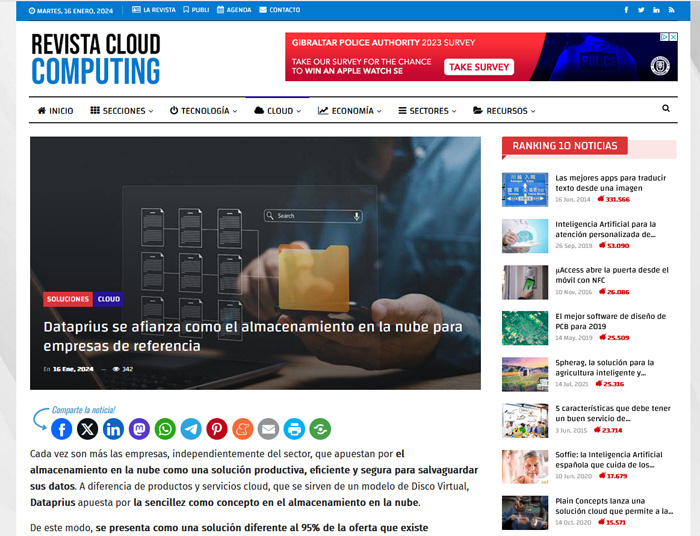
Task: Open the Cloud category tag on article
Action: tap(108, 299)
